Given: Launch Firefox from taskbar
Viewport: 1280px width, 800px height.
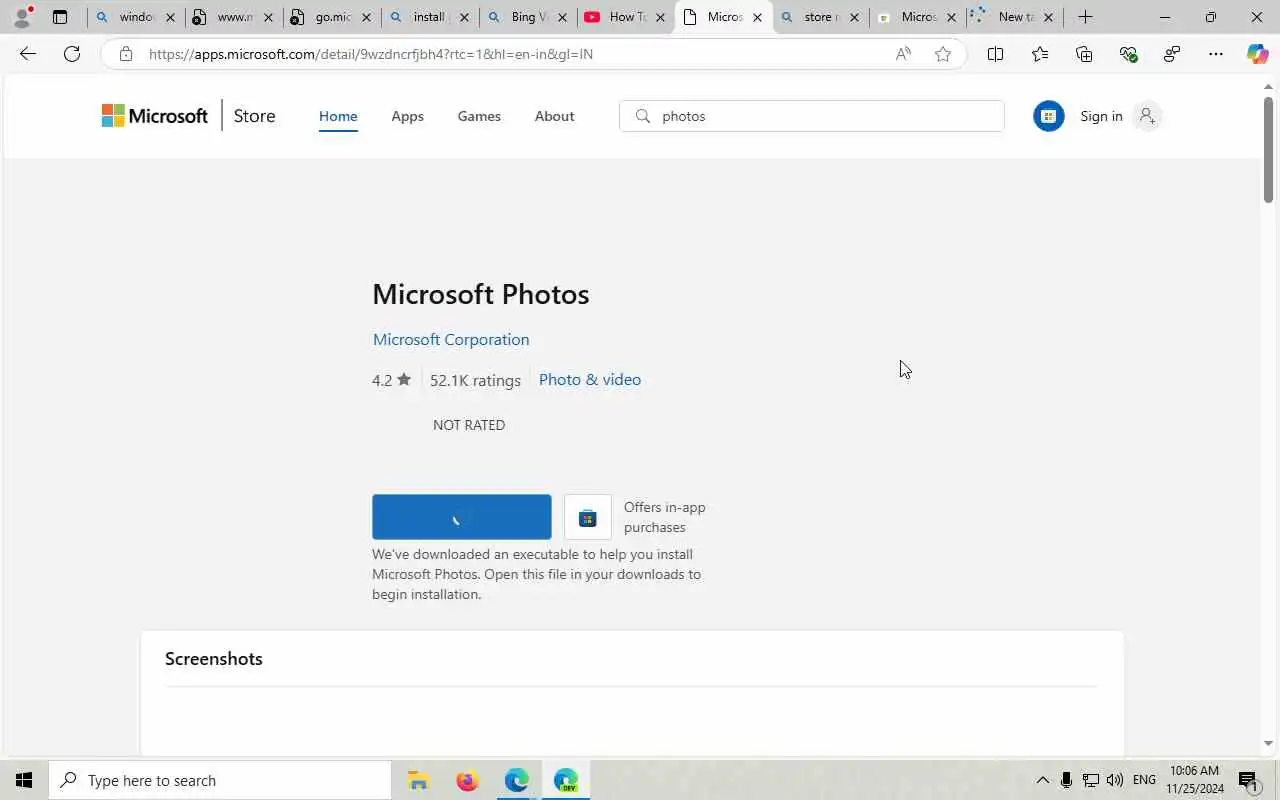Looking at the screenshot, I should point(467,780).
